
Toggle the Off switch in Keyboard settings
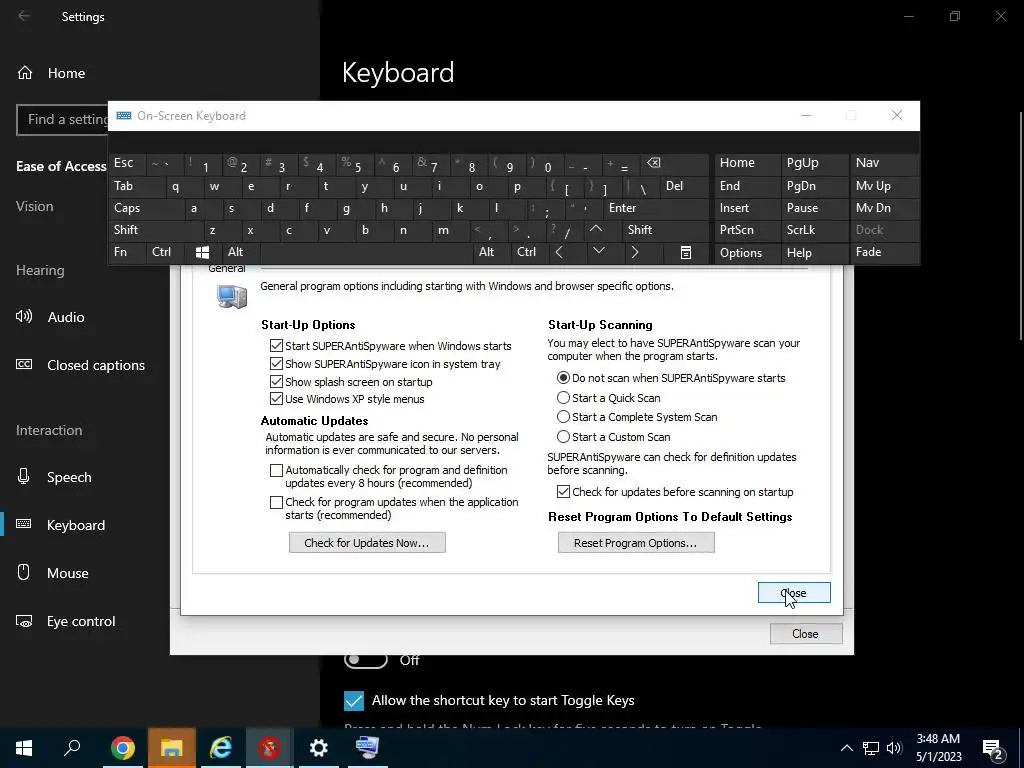click(x=366, y=660)
